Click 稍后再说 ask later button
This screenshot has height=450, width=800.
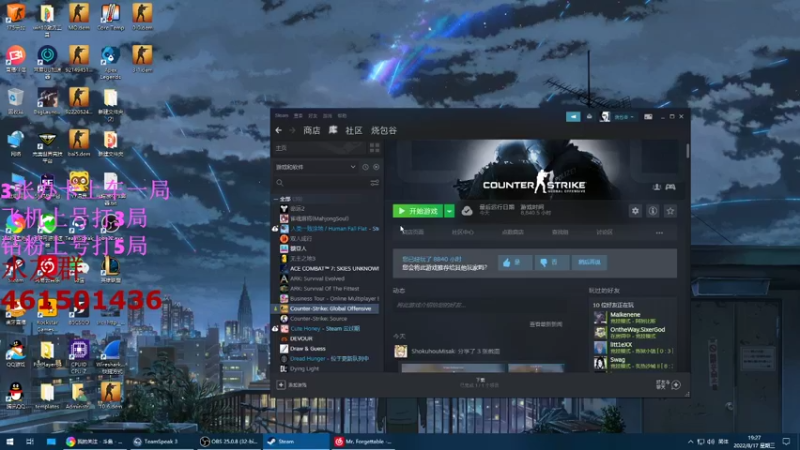tap(589, 262)
